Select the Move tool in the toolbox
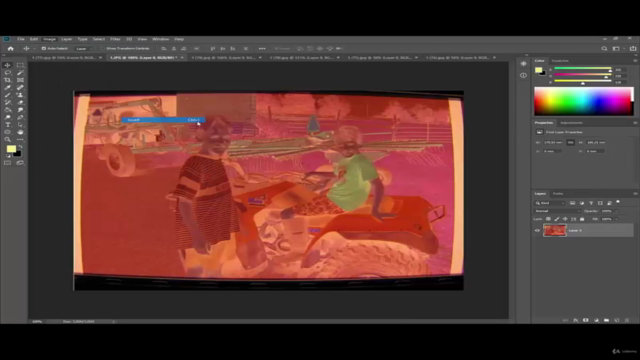This screenshot has width=640, height=360. [x=7, y=65]
